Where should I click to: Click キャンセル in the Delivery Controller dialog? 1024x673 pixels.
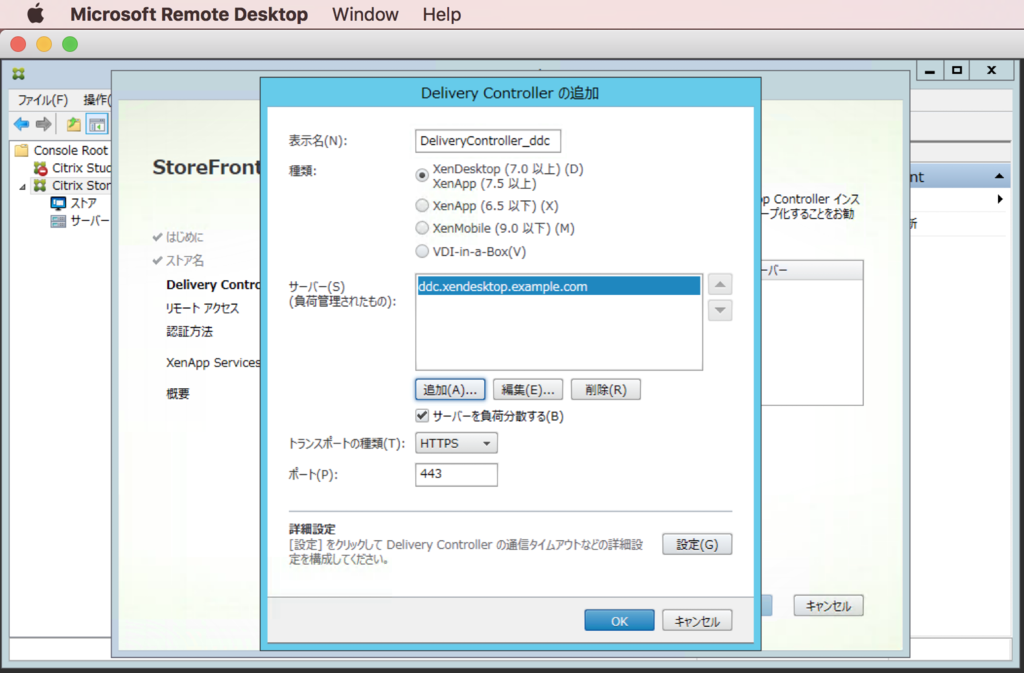[697, 620]
